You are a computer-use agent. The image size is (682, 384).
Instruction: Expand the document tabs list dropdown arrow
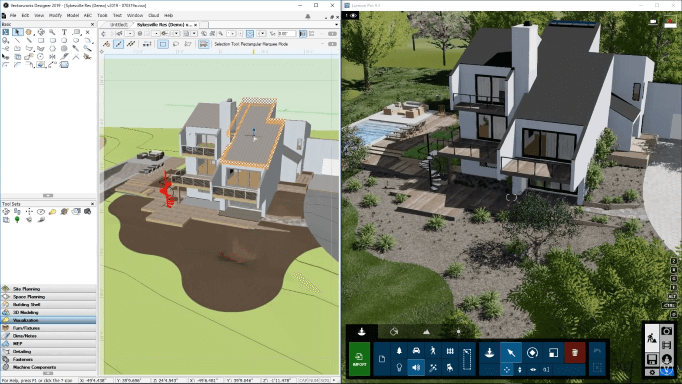tap(336, 25)
